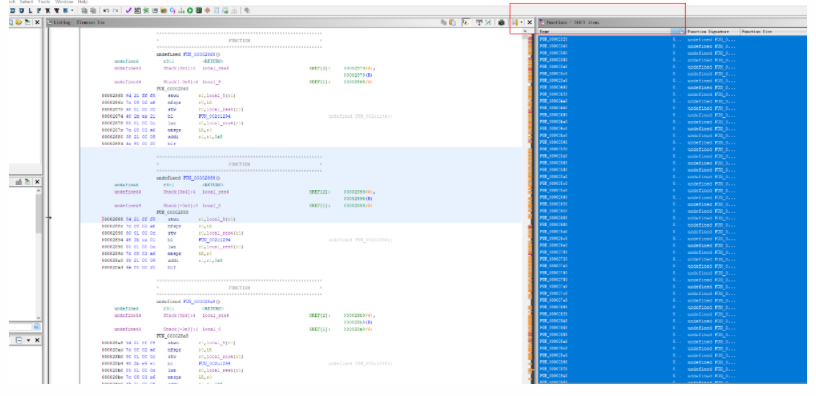Open the bottom-left panel menu dropdown arrow

[x=29, y=340]
